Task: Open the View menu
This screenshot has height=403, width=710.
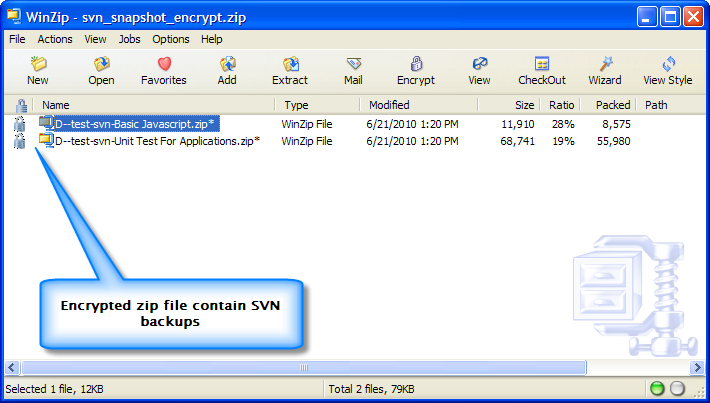Action: point(95,39)
